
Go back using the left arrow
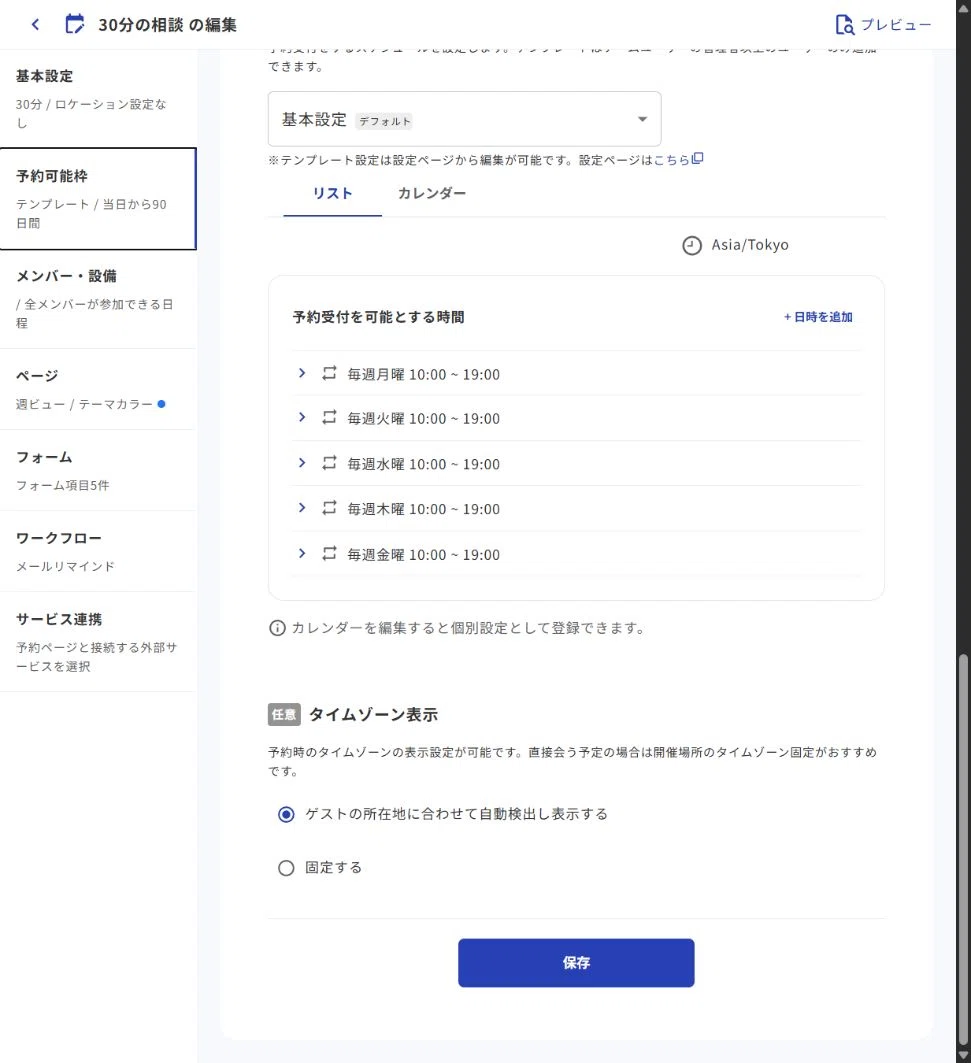coord(35,24)
